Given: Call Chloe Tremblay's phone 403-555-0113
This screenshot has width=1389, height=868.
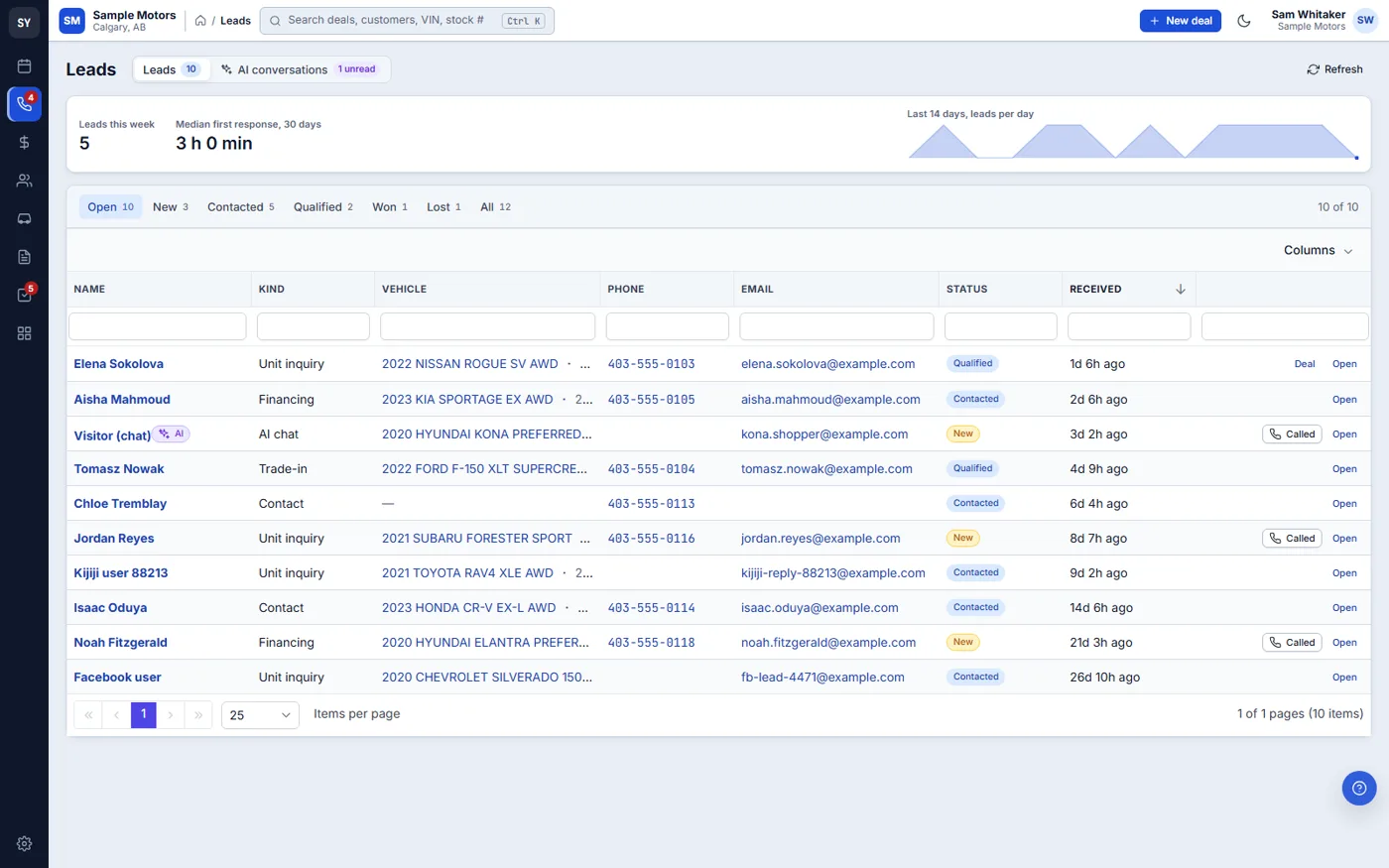Looking at the screenshot, I should [651, 504].
